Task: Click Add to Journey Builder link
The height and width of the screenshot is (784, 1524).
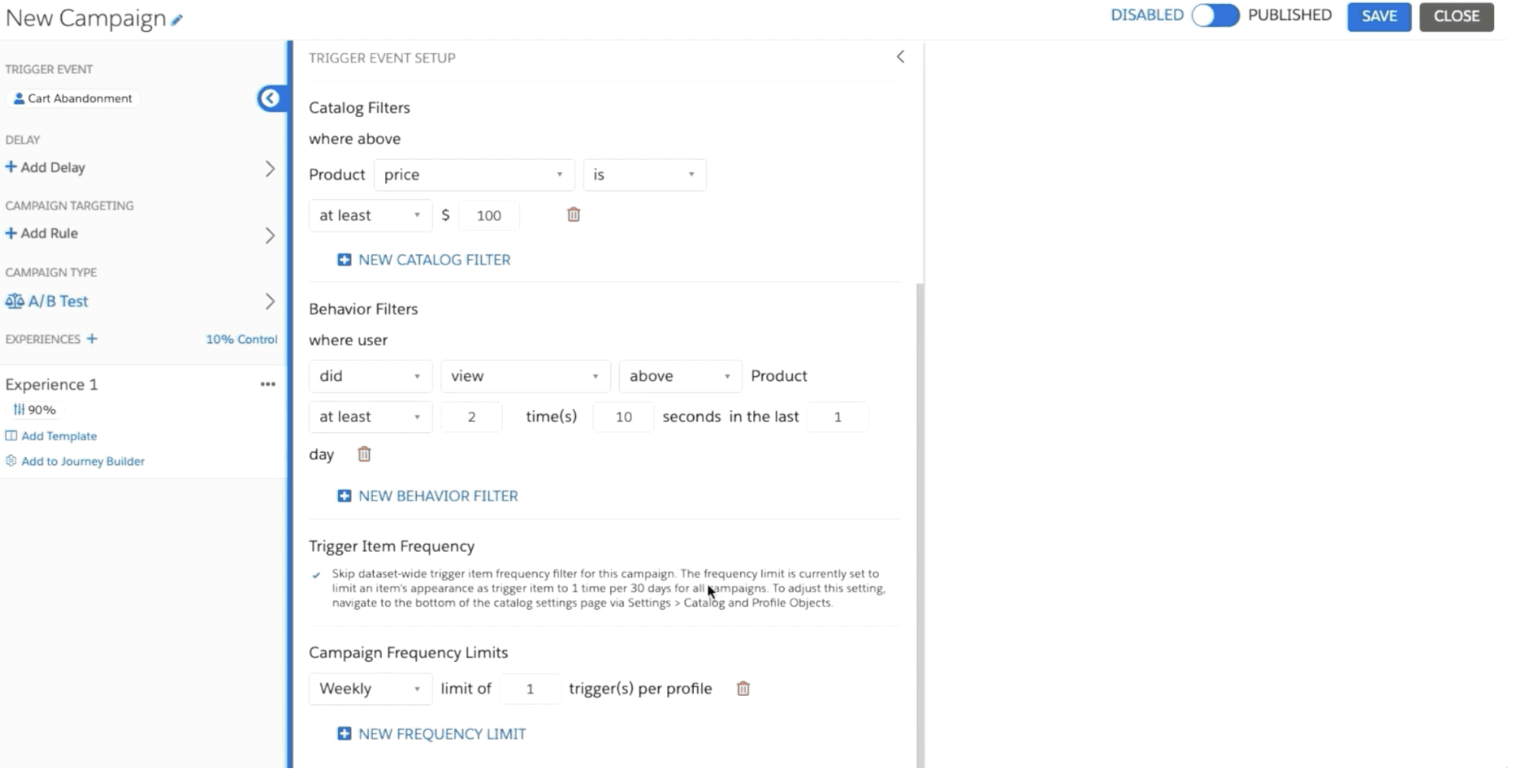Action: pos(82,462)
